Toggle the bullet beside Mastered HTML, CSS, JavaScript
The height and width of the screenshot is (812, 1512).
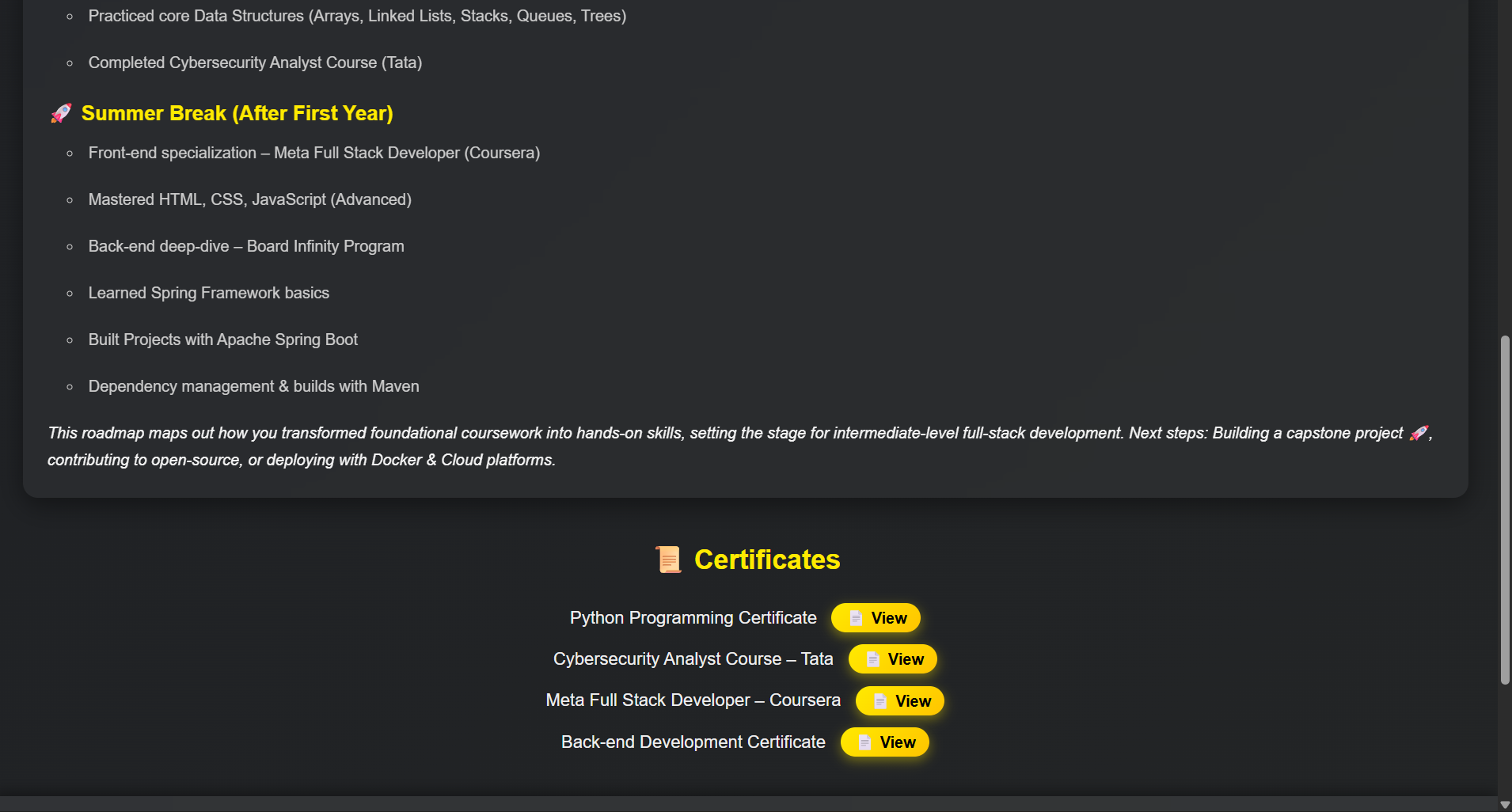71,199
